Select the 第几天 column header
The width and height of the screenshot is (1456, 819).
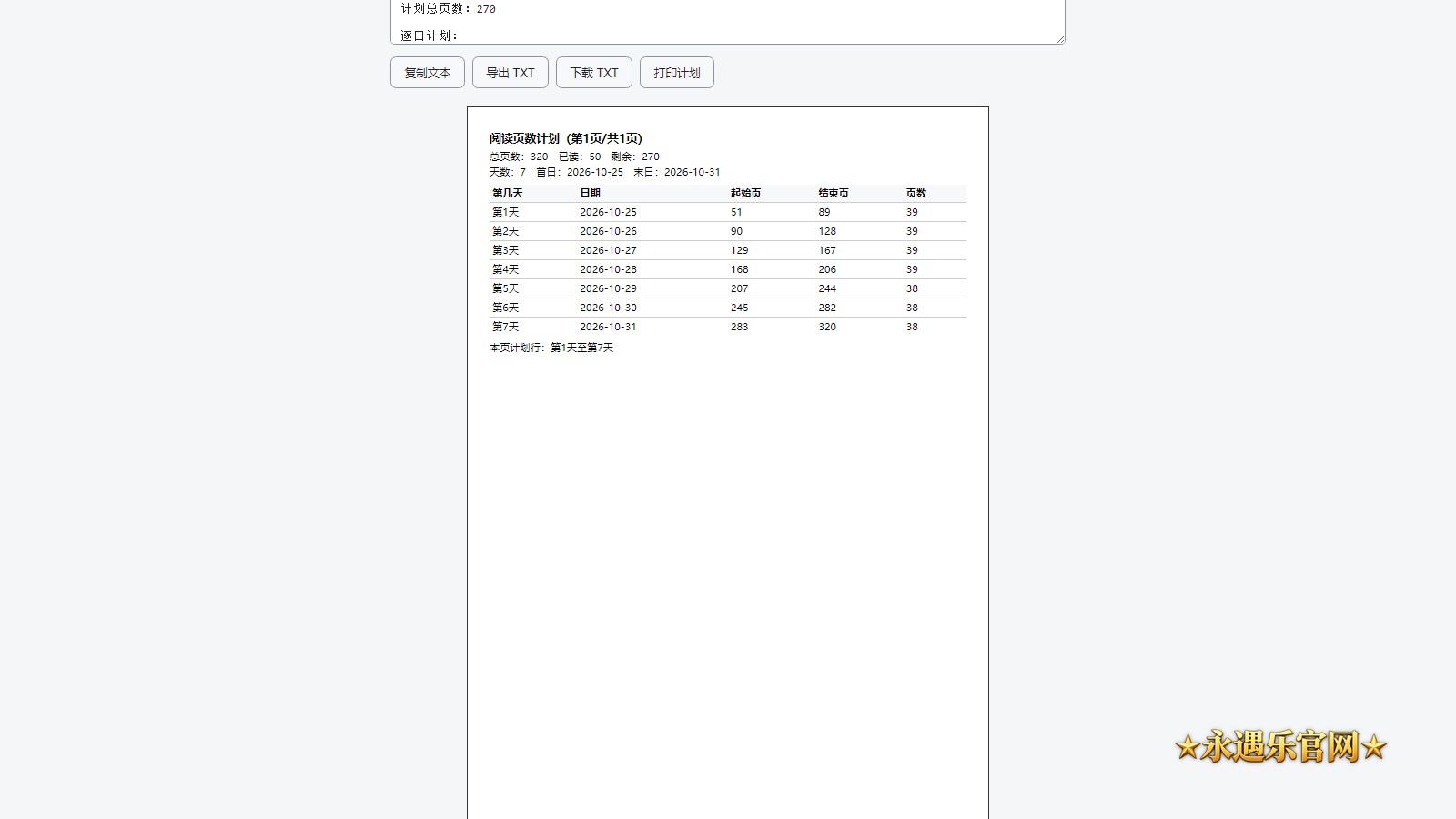coord(508,193)
